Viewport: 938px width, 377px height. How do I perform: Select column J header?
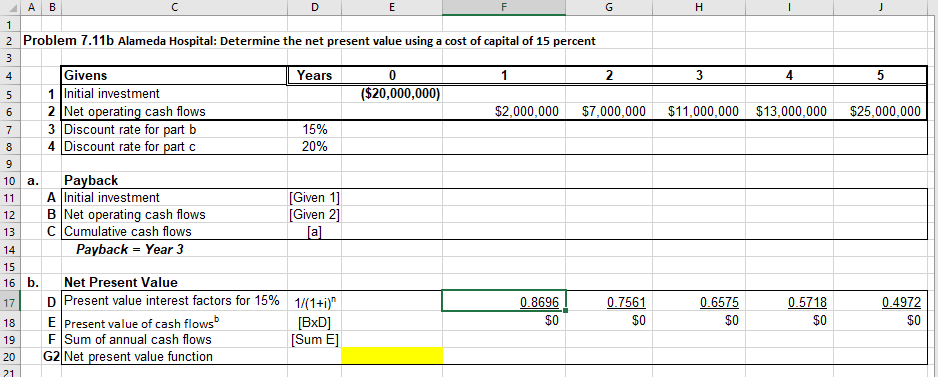881,7
